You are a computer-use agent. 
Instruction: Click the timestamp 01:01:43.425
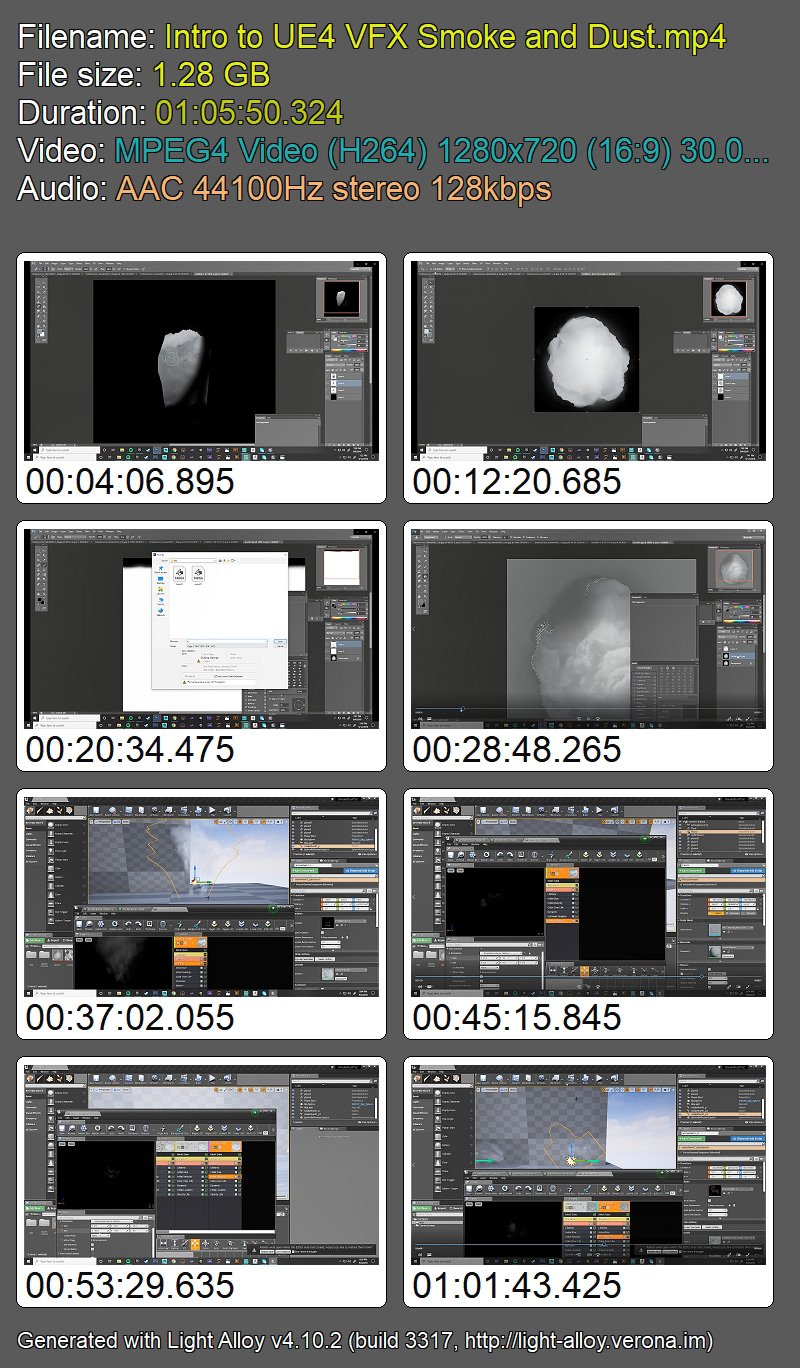pos(517,1286)
